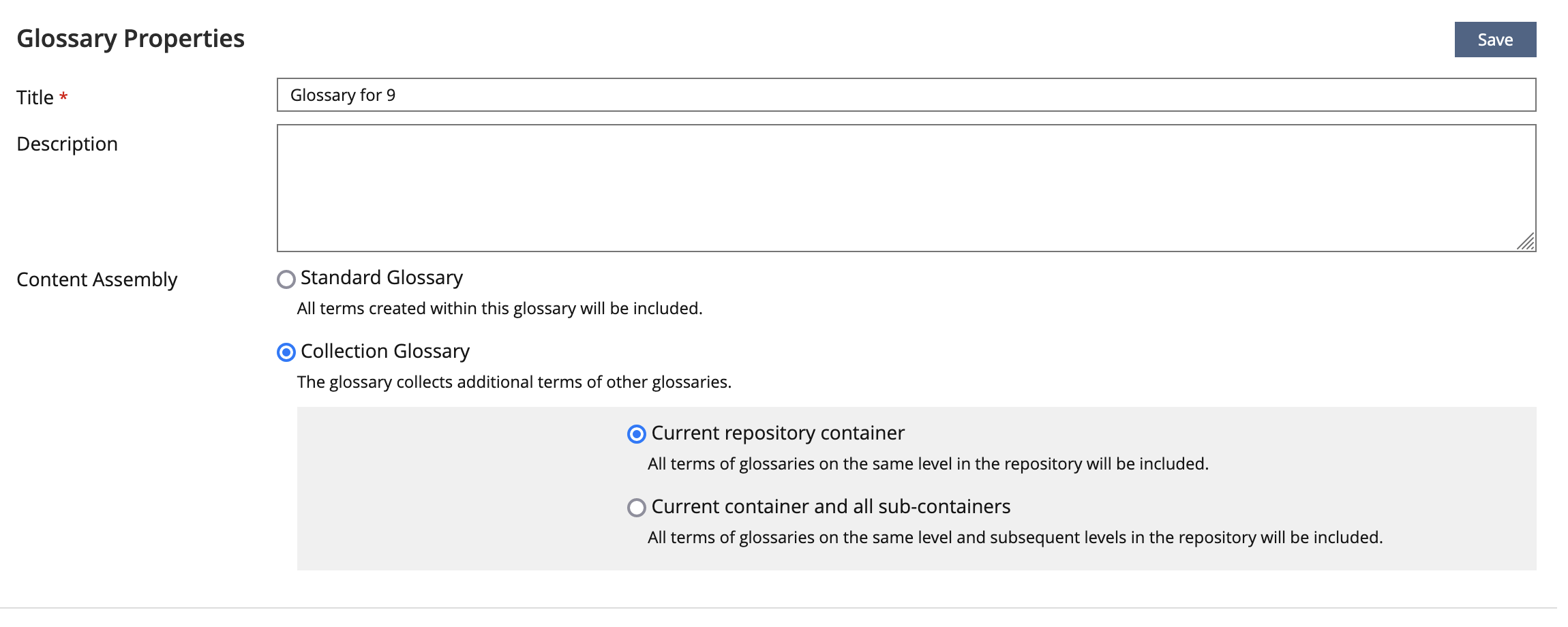Click the Glossary Properties heading

point(131,38)
